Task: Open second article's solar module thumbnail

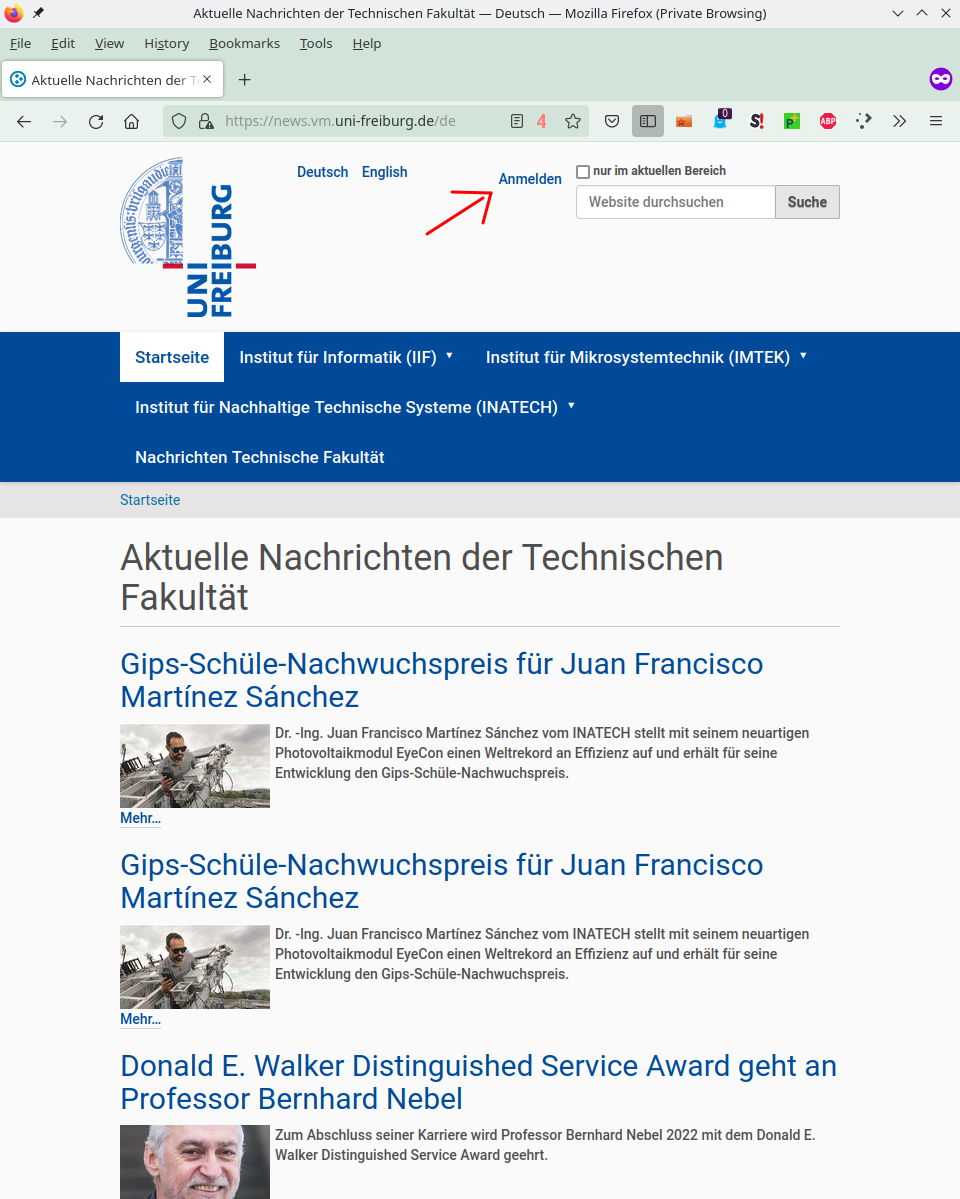Action: pyautogui.click(x=195, y=967)
